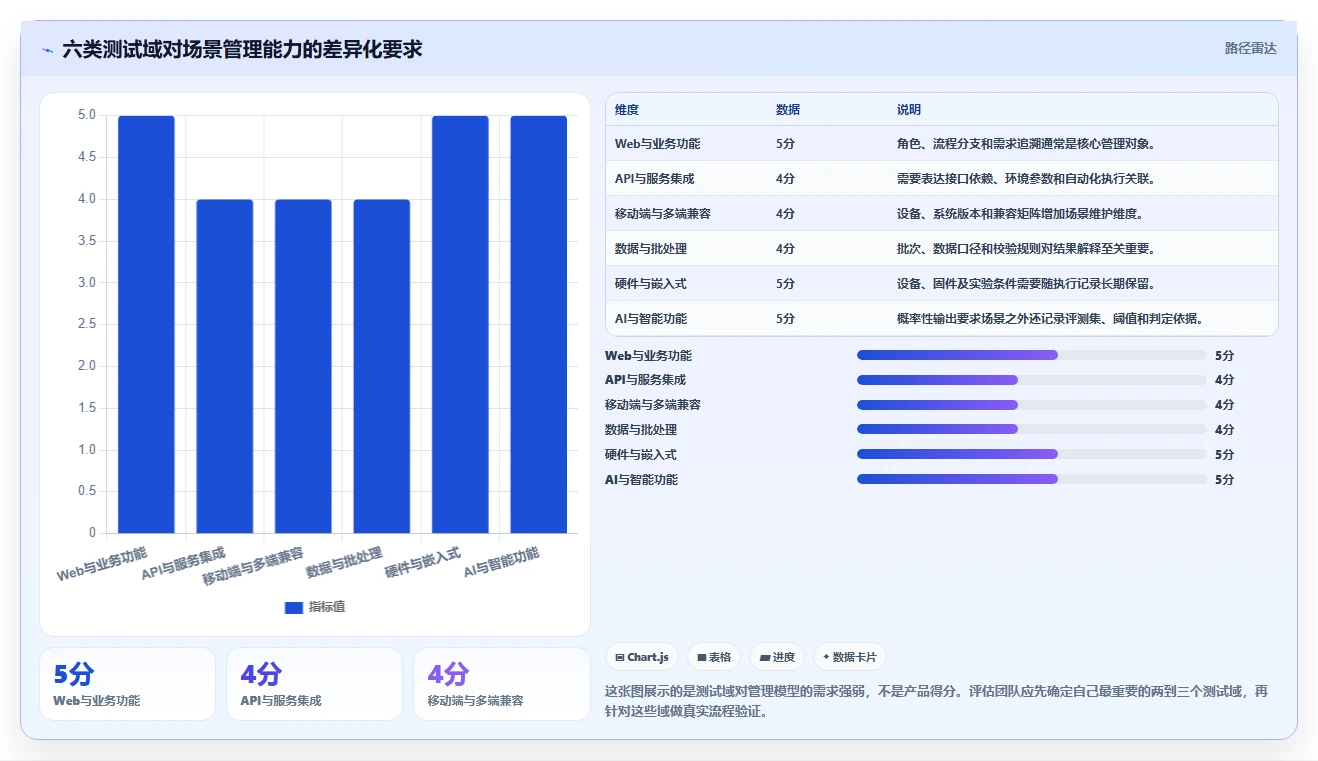Click the 硬件与嵌入式 x-axis label
Image resolution: width=1318 pixels, height=761 pixels.
pyautogui.click(x=422, y=563)
